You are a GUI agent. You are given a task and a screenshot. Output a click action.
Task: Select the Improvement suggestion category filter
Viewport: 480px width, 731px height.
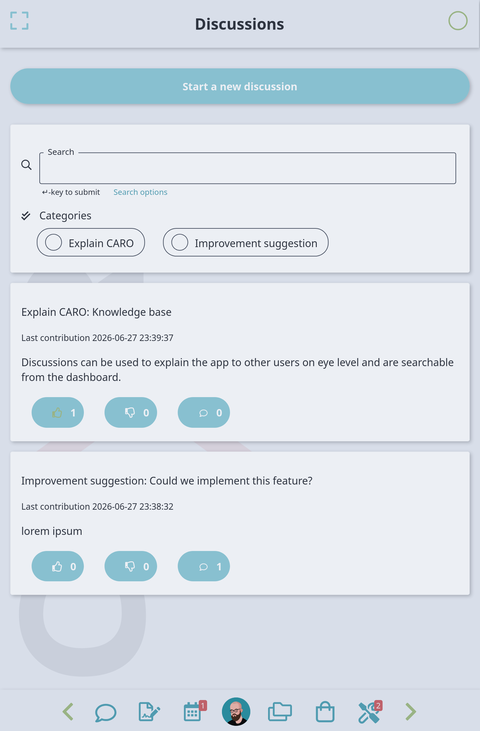coord(246,242)
